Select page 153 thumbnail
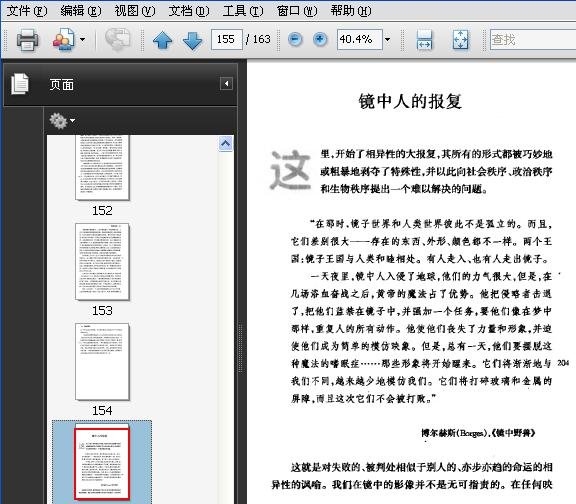Screen dimensions: 576x504 [x=102, y=262]
